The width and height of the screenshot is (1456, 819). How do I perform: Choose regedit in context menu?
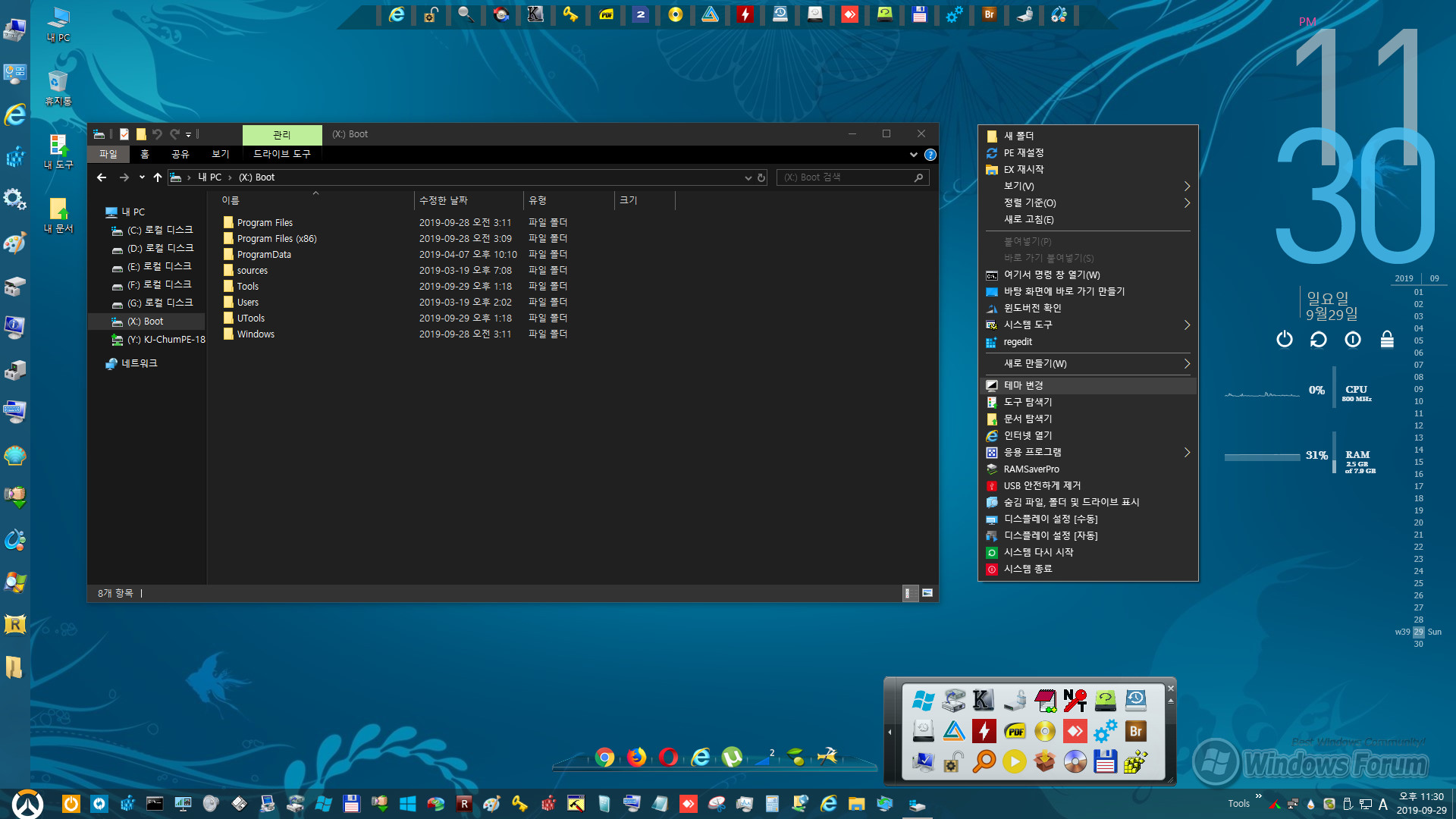[1088, 342]
